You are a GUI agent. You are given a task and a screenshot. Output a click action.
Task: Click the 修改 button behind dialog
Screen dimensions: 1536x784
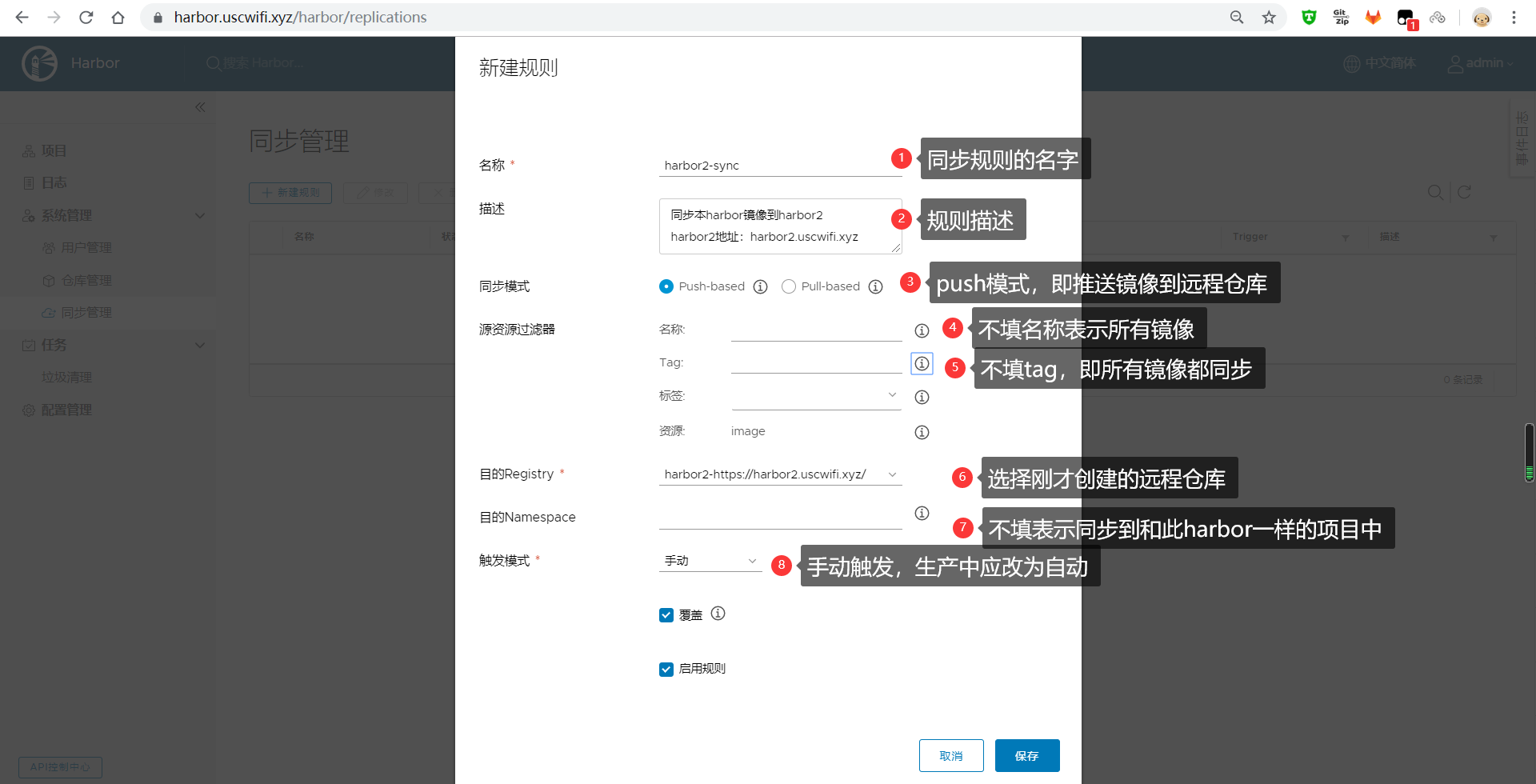pyautogui.click(x=375, y=193)
